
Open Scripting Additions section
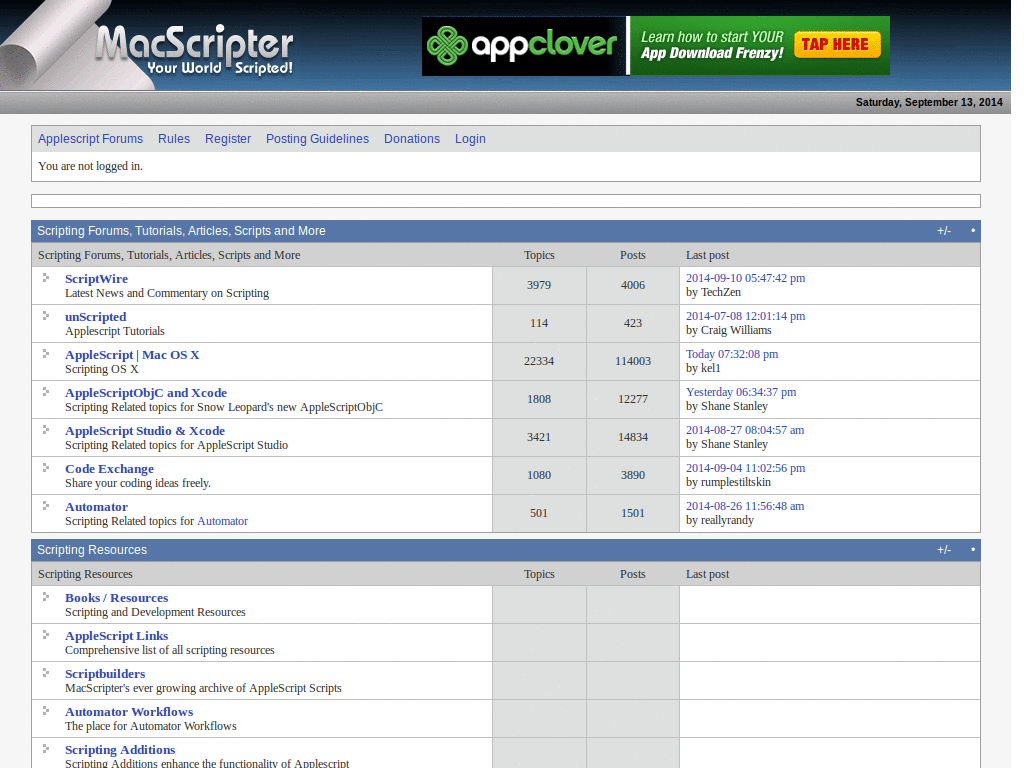coord(120,749)
